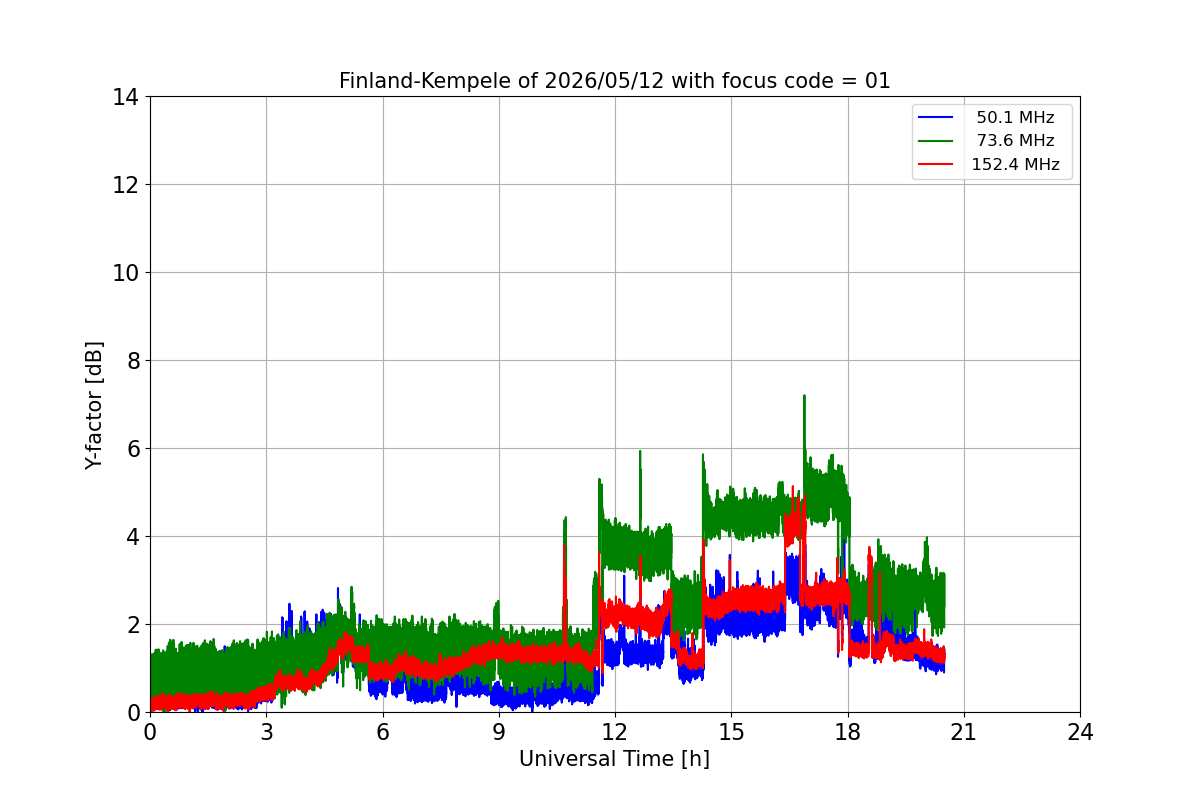Image resolution: width=1200 pixels, height=800 pixels.
Task: Click y-axis tick label 4
Action: (133, 536)
